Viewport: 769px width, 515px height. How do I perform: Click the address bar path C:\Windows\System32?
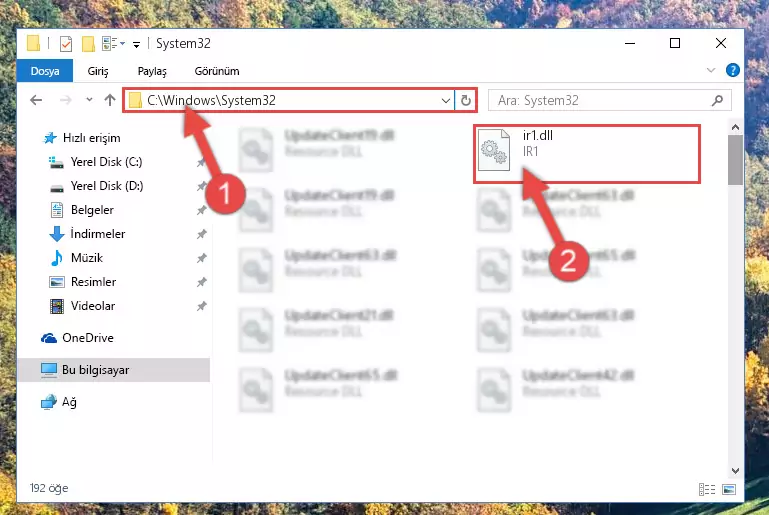[x=211, y=100]
